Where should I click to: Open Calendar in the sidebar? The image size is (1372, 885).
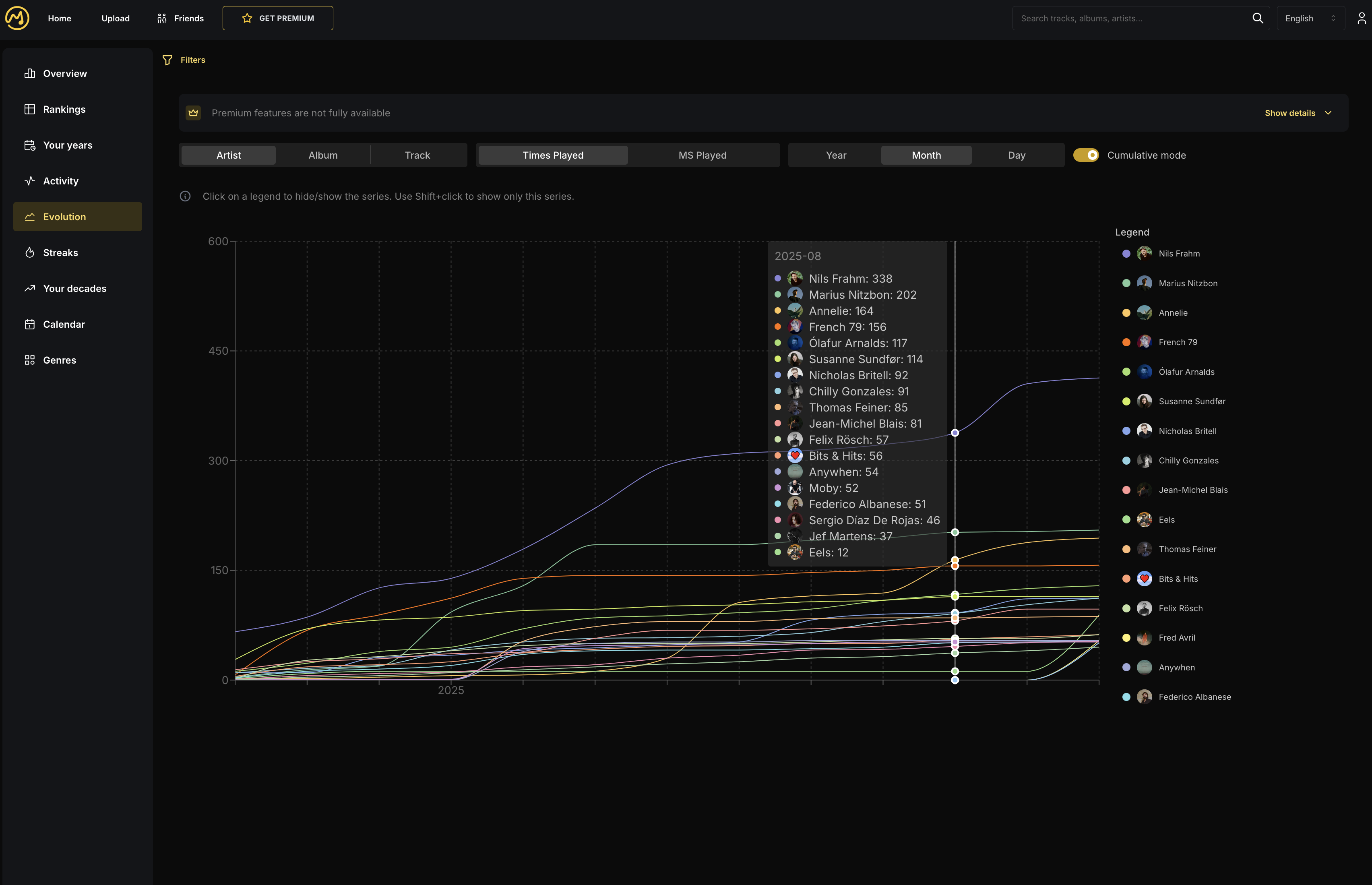coord(63,324)
